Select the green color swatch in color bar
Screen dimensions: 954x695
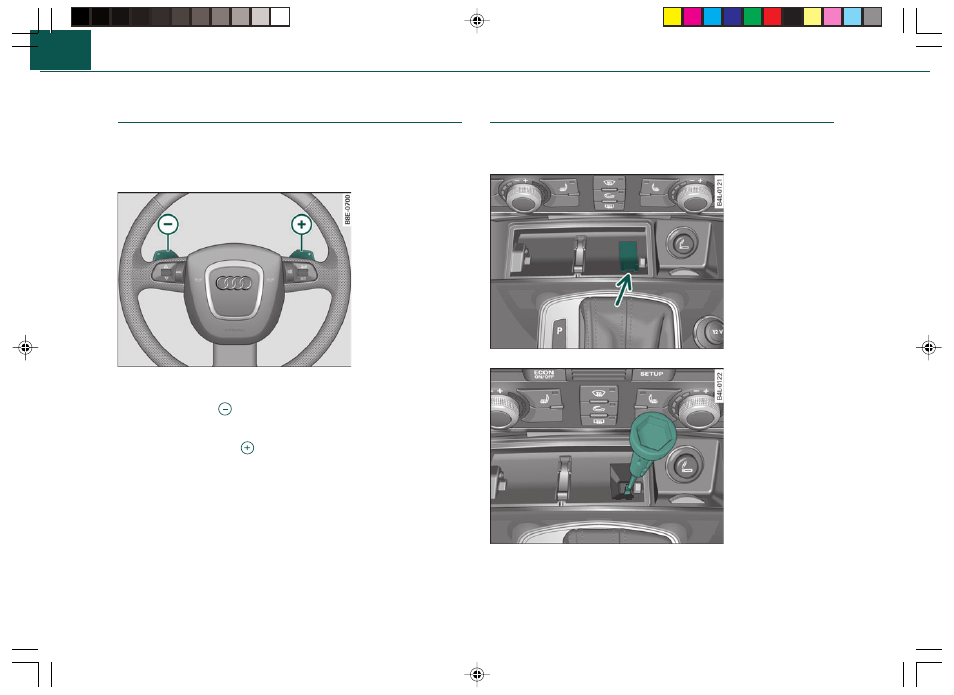click(753, 16)
